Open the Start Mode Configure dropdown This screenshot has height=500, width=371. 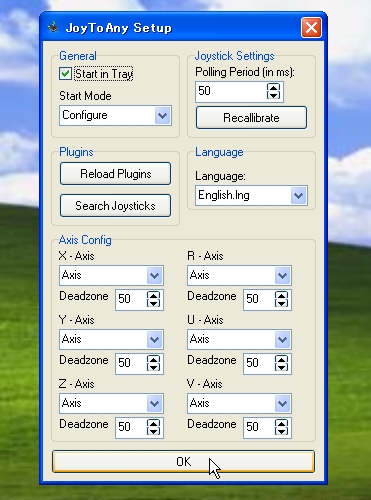(x=115, y=115)
